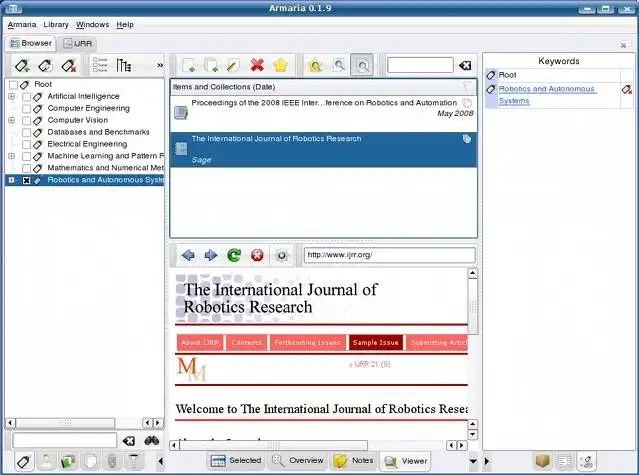
Task: Click the yellow star favorite icon
Action: pos(280,65)
